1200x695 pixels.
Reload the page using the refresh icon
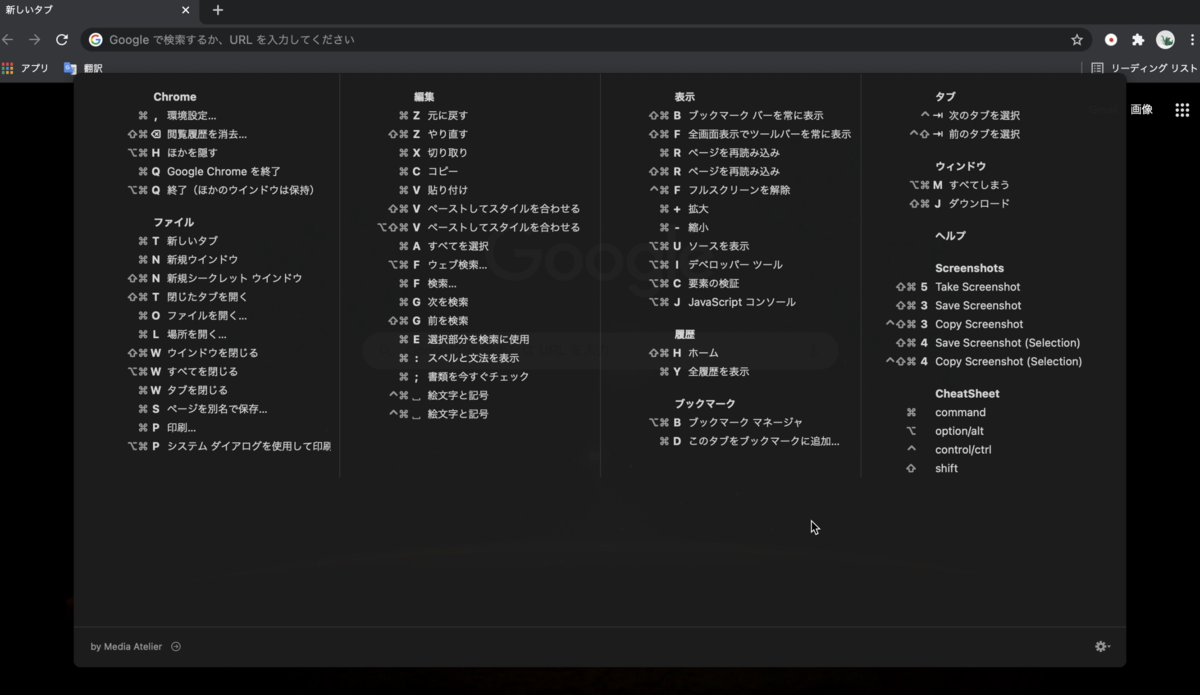(x=62, y=39)
